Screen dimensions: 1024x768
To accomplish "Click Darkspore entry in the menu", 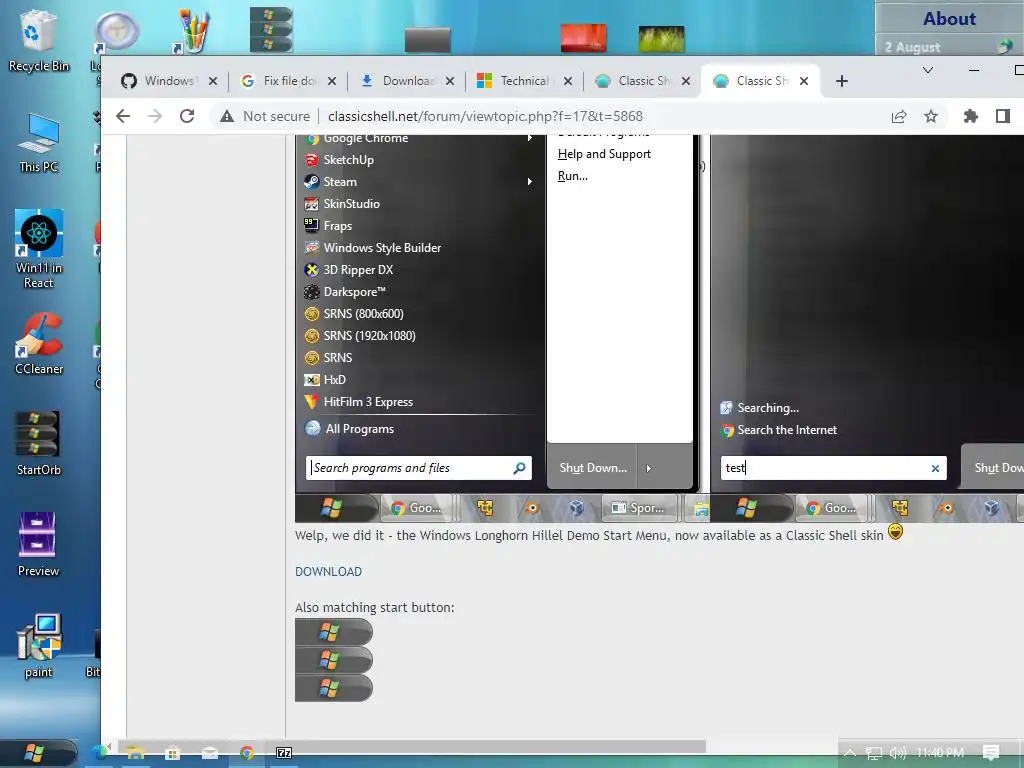I will pyautogui.click(x=355, y=292).
